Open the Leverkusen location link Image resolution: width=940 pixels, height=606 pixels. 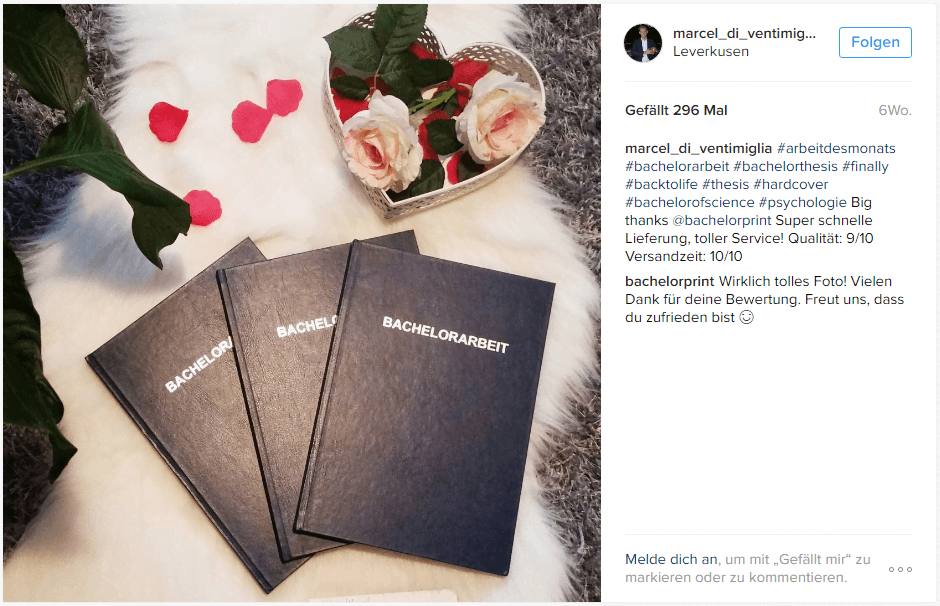[x=710, y=52]
